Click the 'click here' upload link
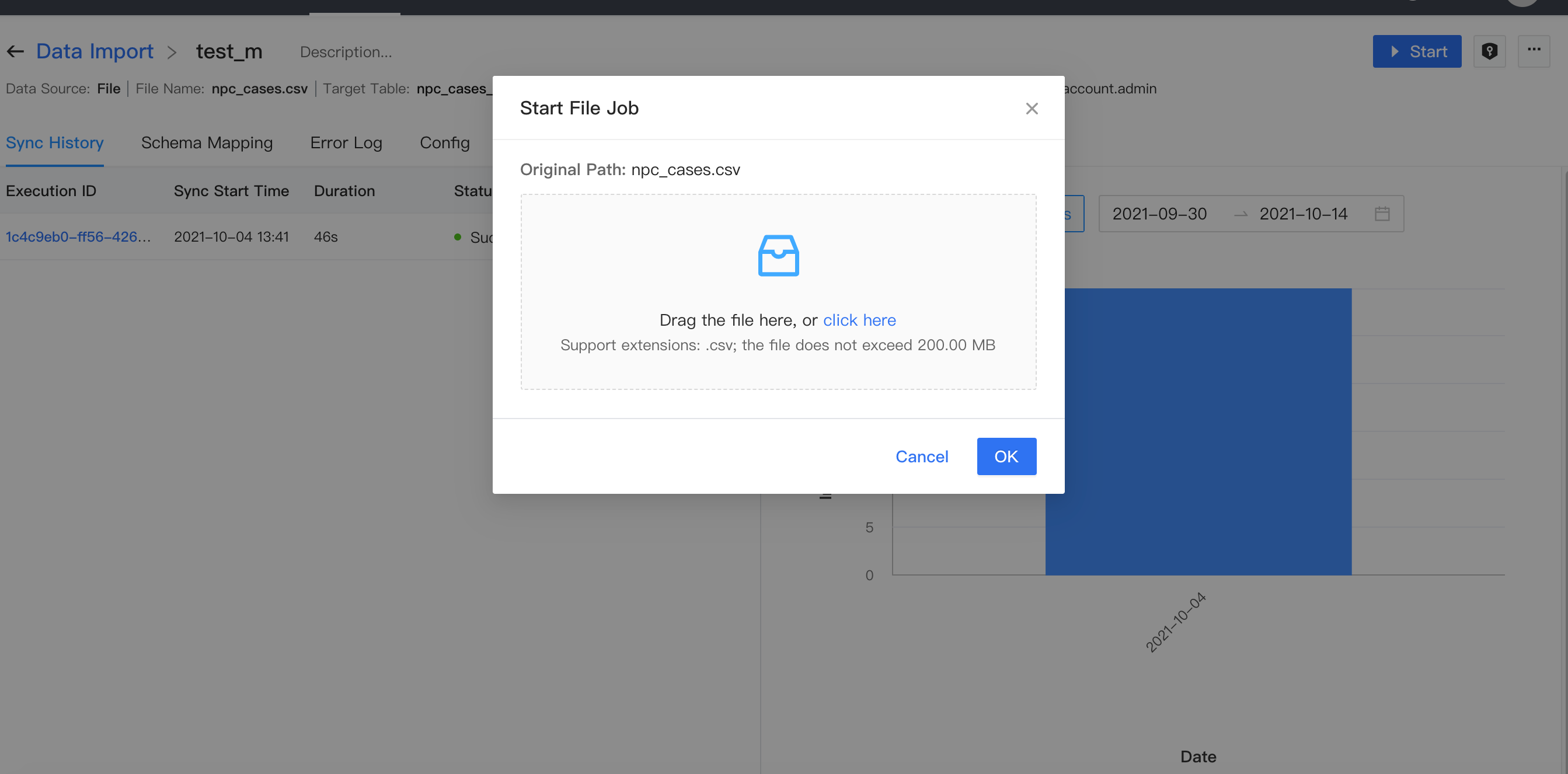The height and width of the screenshot is (774, 1568). point(859,320)
